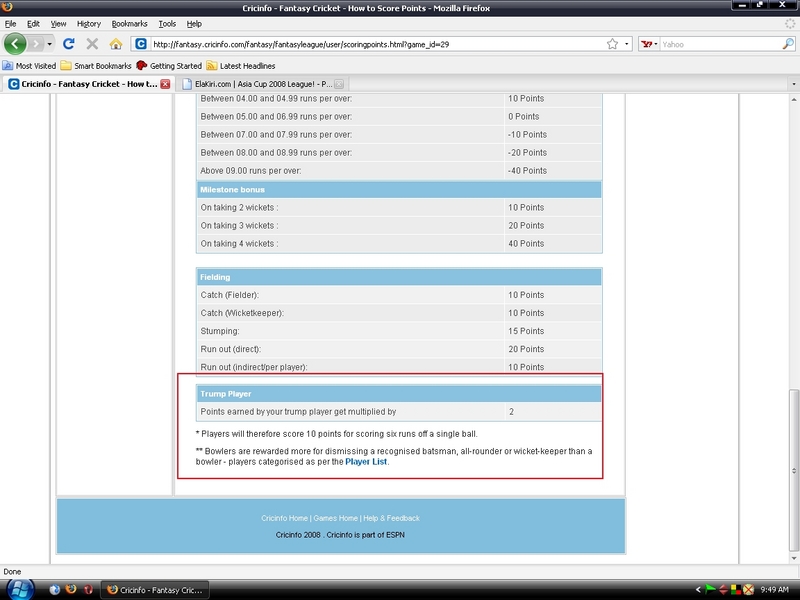
Task: Click the 'Run out (direct):' row label
Action: tap(231, 349)
